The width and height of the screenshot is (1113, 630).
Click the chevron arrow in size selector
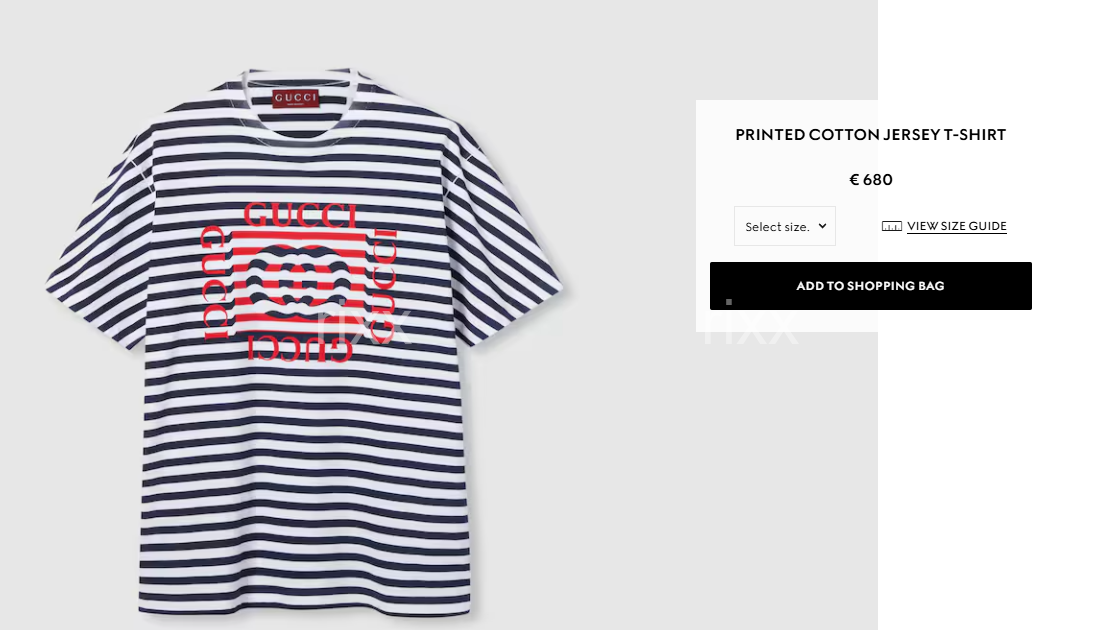822,226
